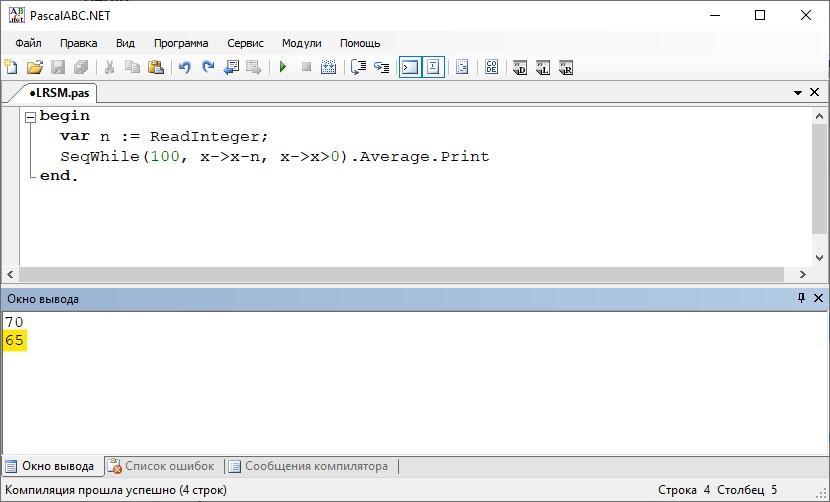Open the Помощь menu

point(360,43)
